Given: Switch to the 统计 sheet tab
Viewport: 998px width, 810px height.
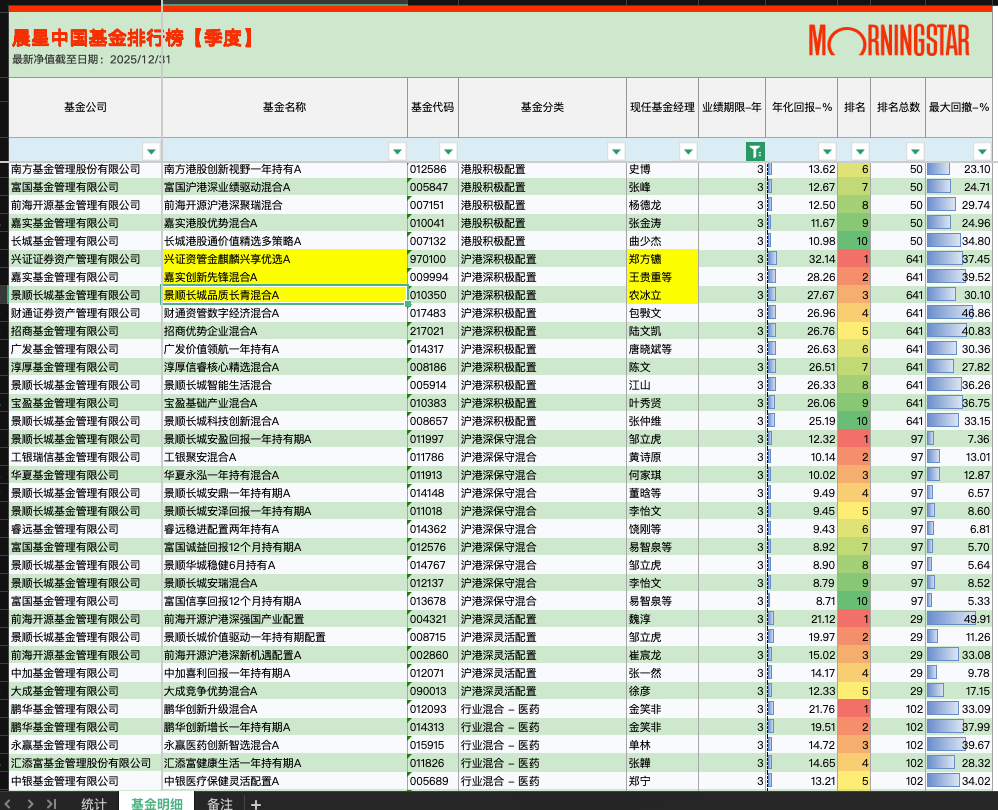Looking at the screenshot, I should click(x=94, y=804).
